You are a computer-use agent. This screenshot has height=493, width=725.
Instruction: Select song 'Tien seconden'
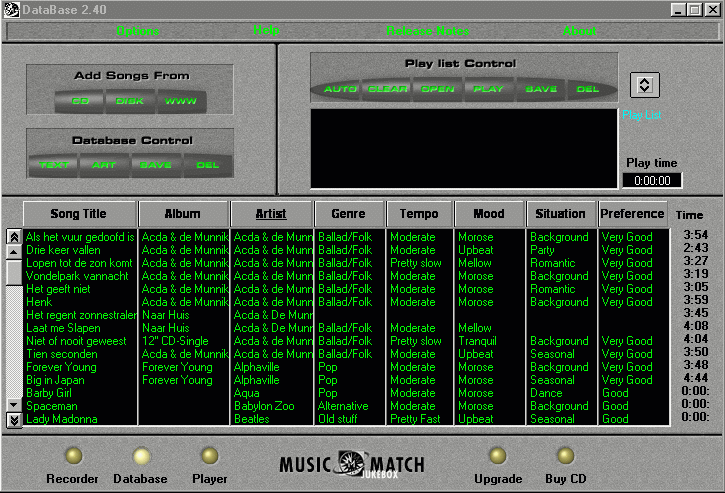(62, 354)
